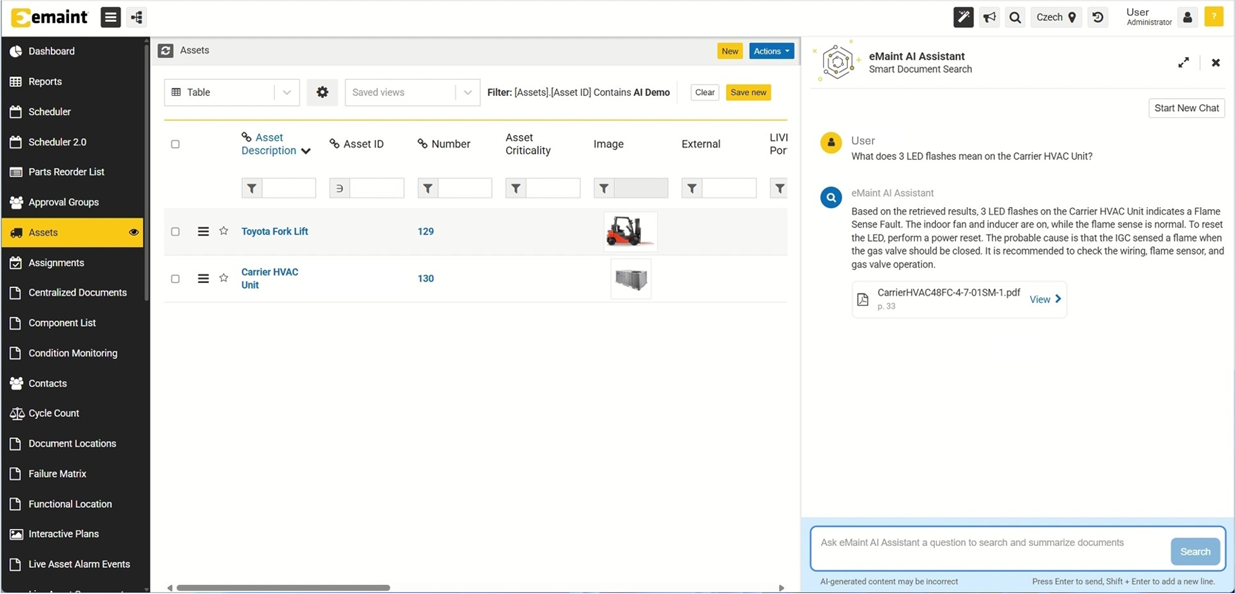Star the Carrier HVAC Unit row
The width and height of the screenshot is (1235, 594).
click(x=224, y=278)
